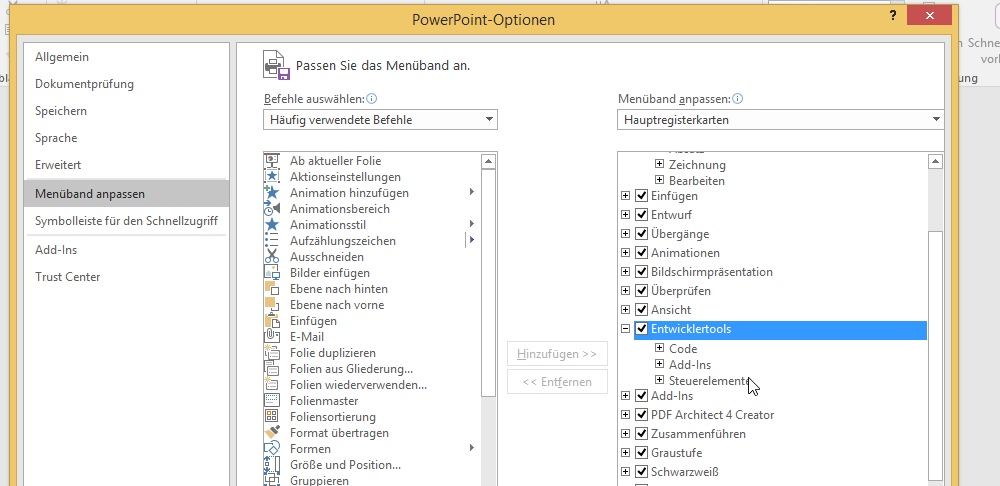Select the Format übertragen brush icon
This screenshot has width=1000, height=486.
(x=272, y=432)
